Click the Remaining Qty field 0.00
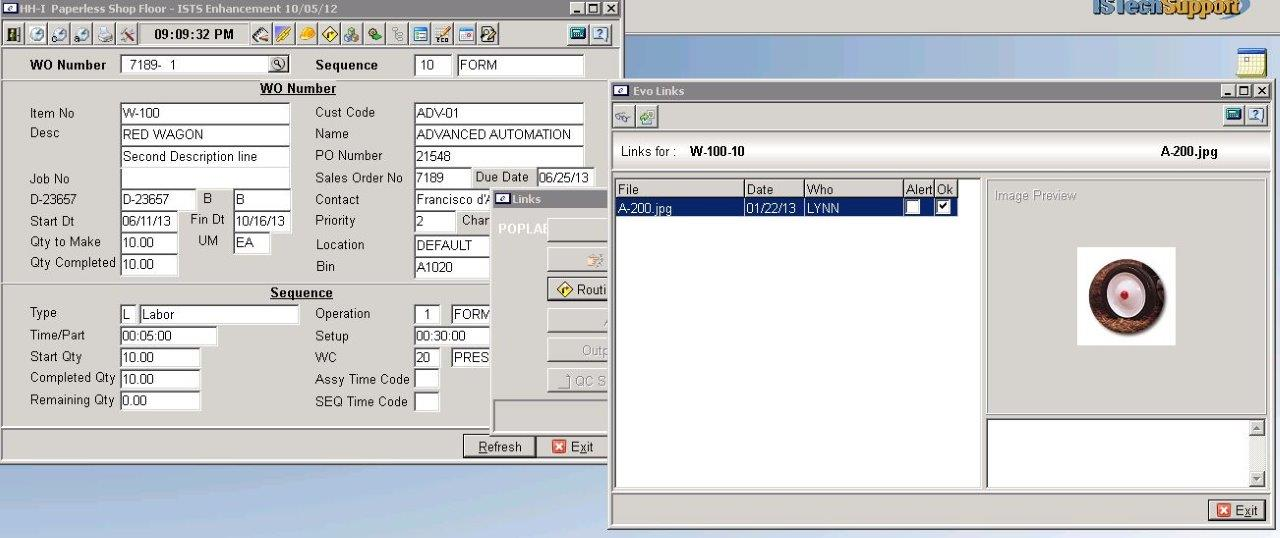 pyautogui.click(x=160, y=401)
